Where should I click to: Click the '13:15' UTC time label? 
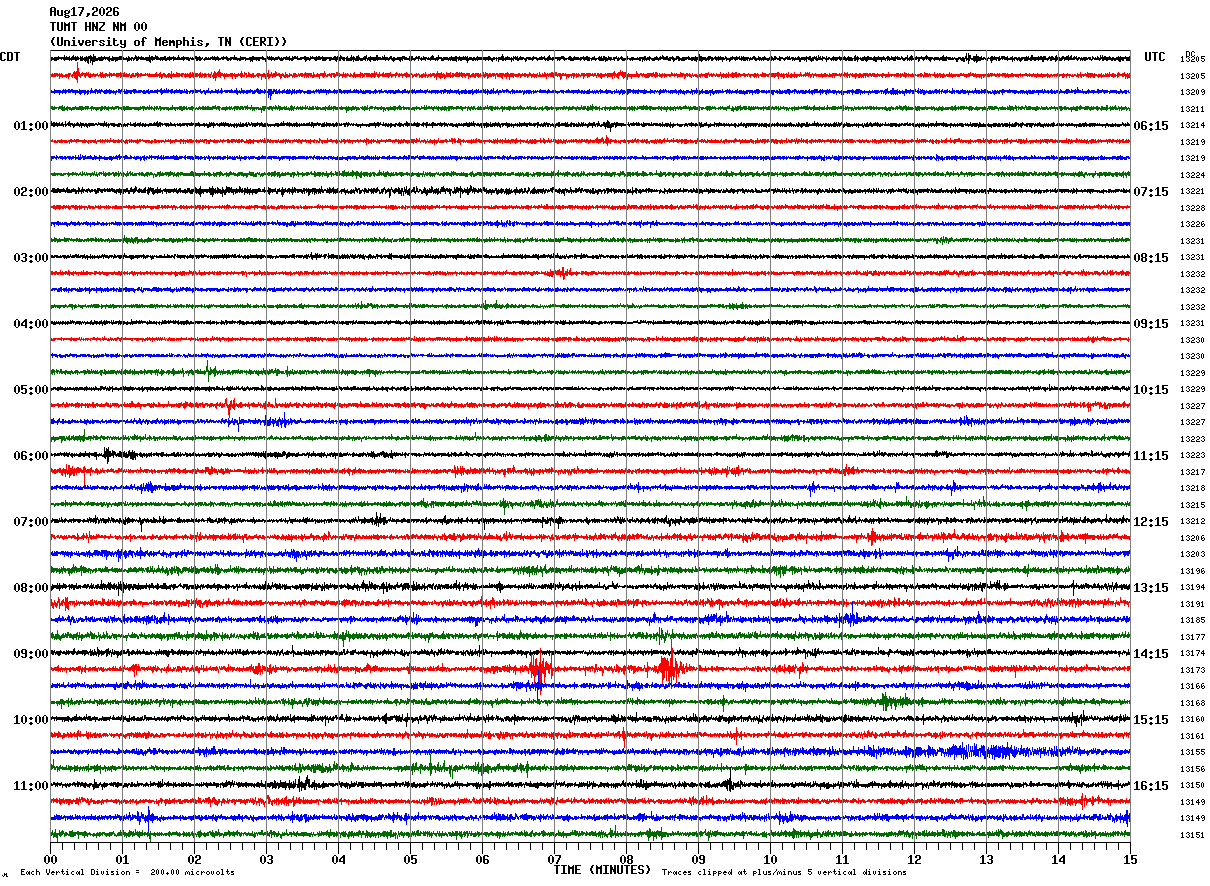click(x=1151, y=588)
